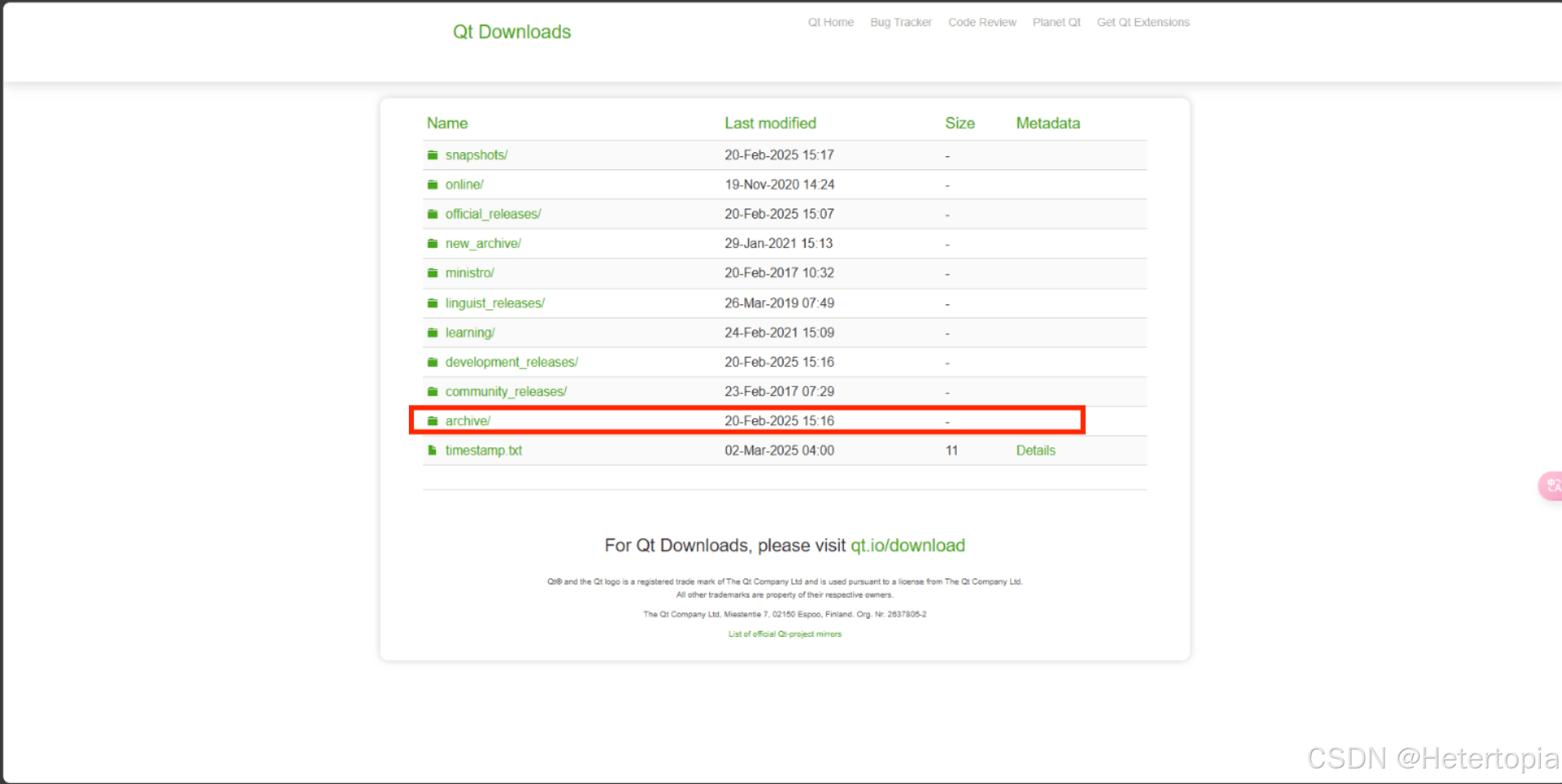This screenshot has height=784, width=1562.
Task: Click the folder icon next to online/
Action: (x=433, y=185)
